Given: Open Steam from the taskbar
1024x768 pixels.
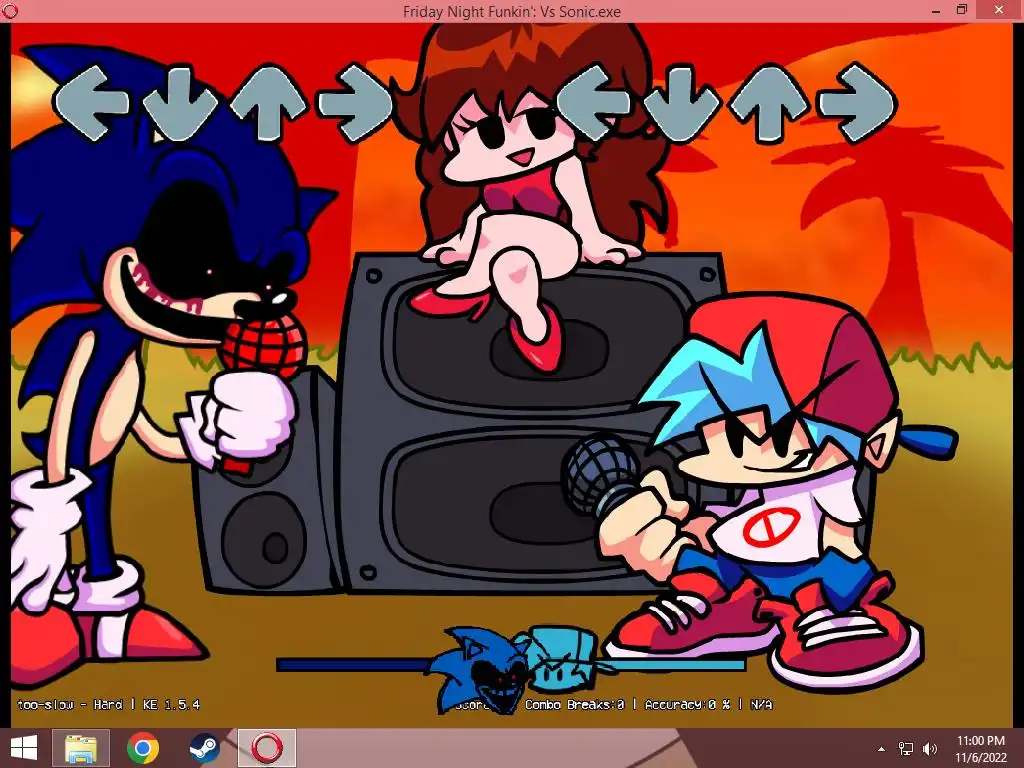Looking at the screenshot, I should pyautogui.click(x=204, y=748).
